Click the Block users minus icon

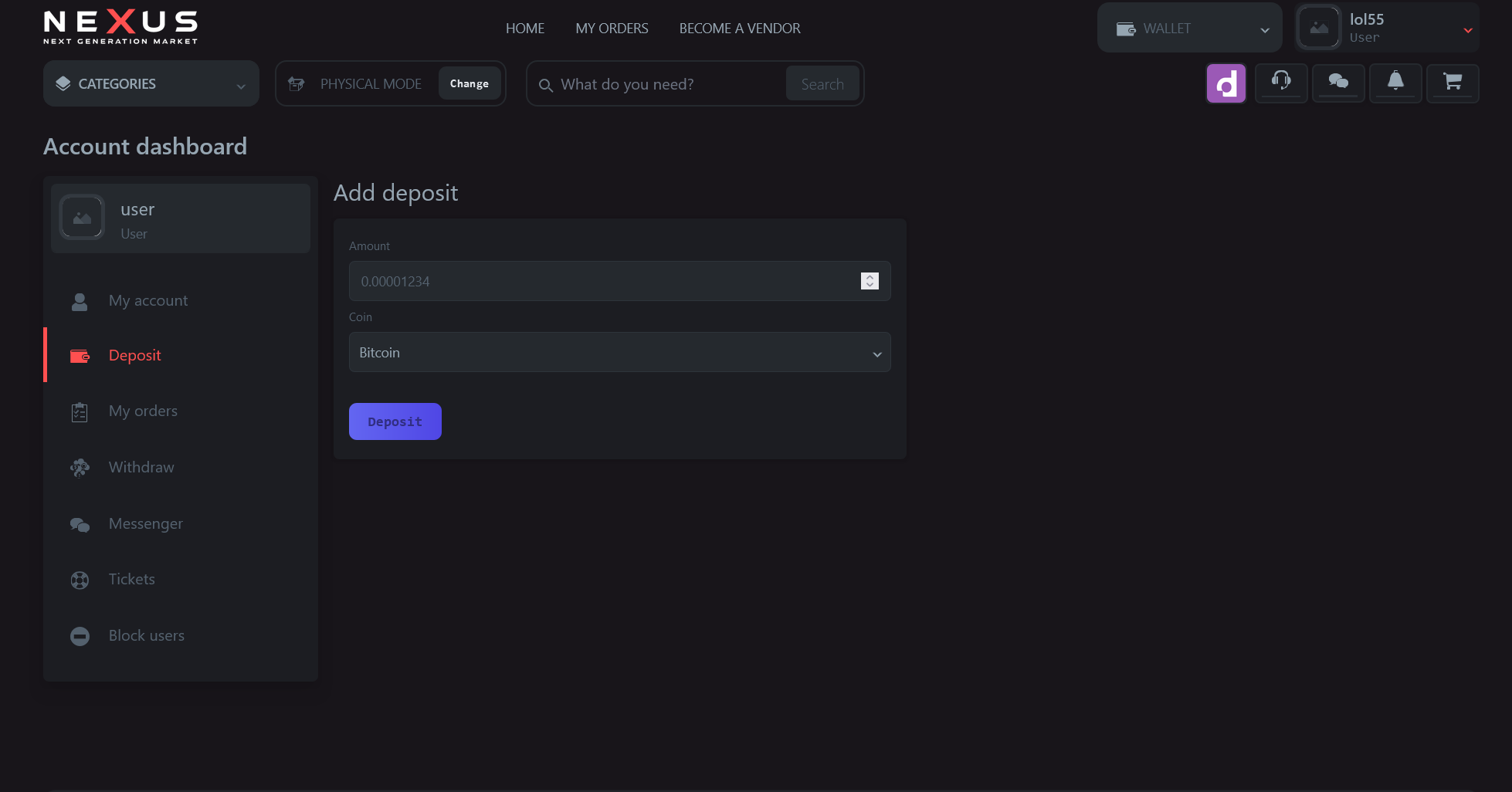tap(80, 636)
